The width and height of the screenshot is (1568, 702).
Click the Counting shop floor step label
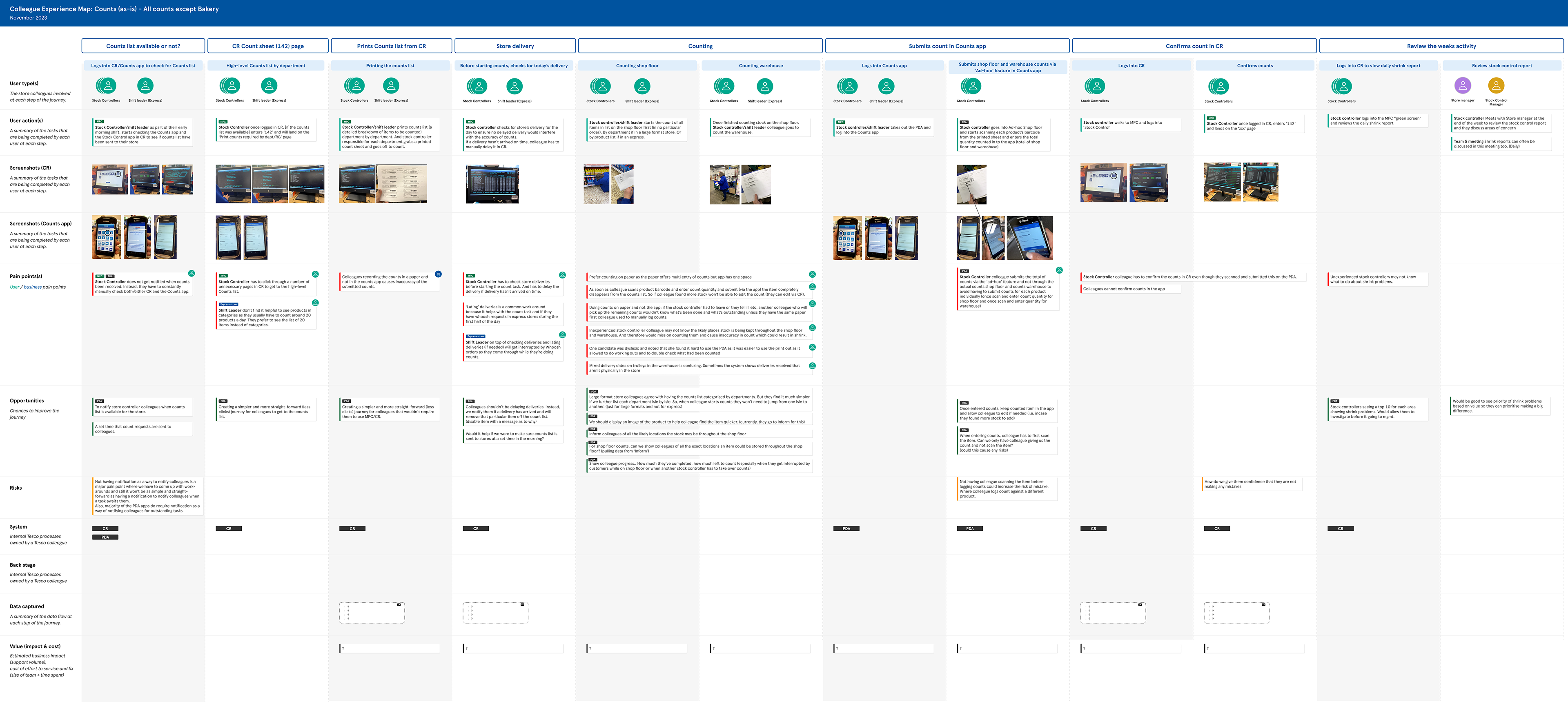point(637,66)
